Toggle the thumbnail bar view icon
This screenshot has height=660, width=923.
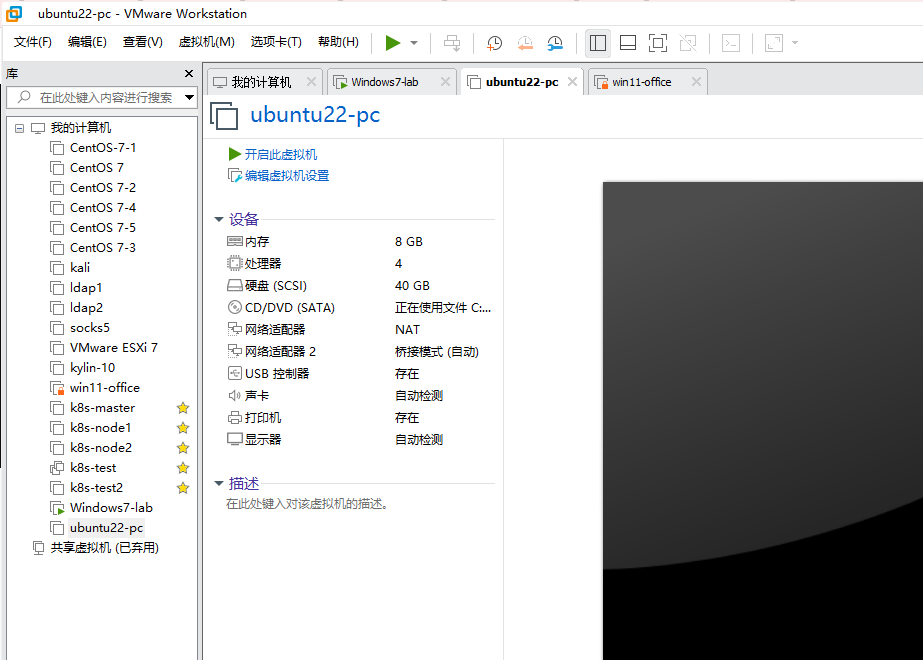click(x=628, y=43)
